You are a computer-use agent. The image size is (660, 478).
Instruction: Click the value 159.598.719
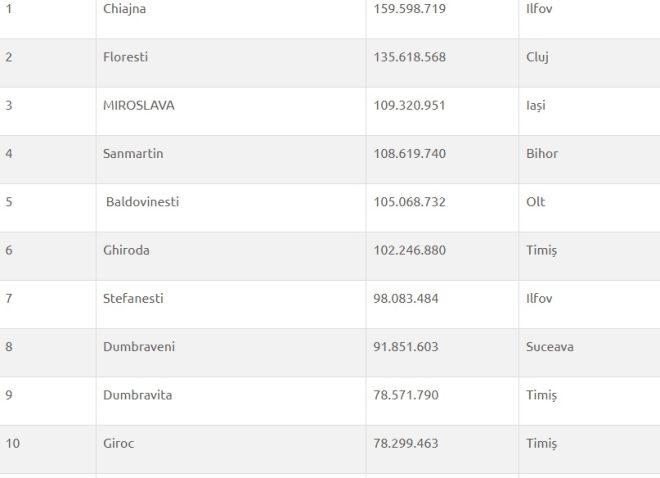pos(410,9)
